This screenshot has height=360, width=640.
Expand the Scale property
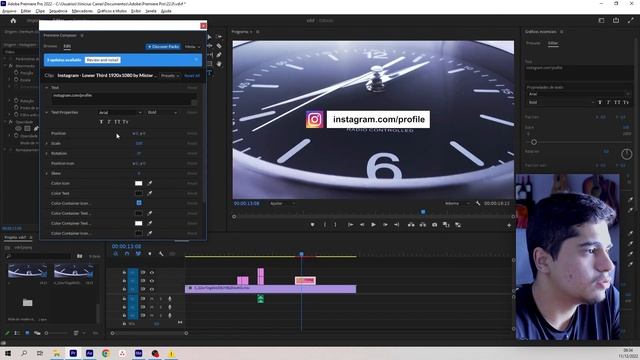click(47, 143)
